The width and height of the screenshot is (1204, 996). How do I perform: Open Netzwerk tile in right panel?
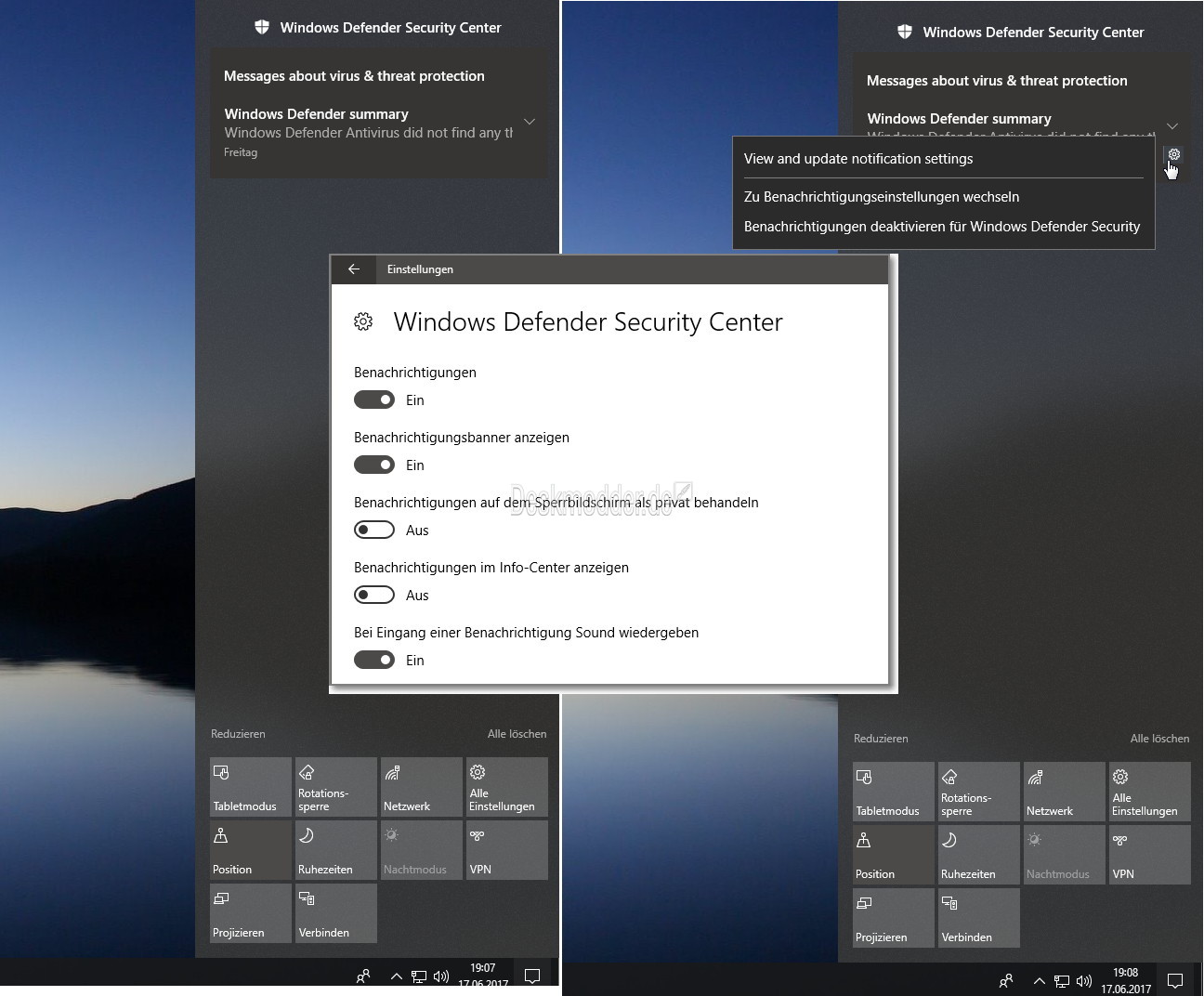point(1065,792)
